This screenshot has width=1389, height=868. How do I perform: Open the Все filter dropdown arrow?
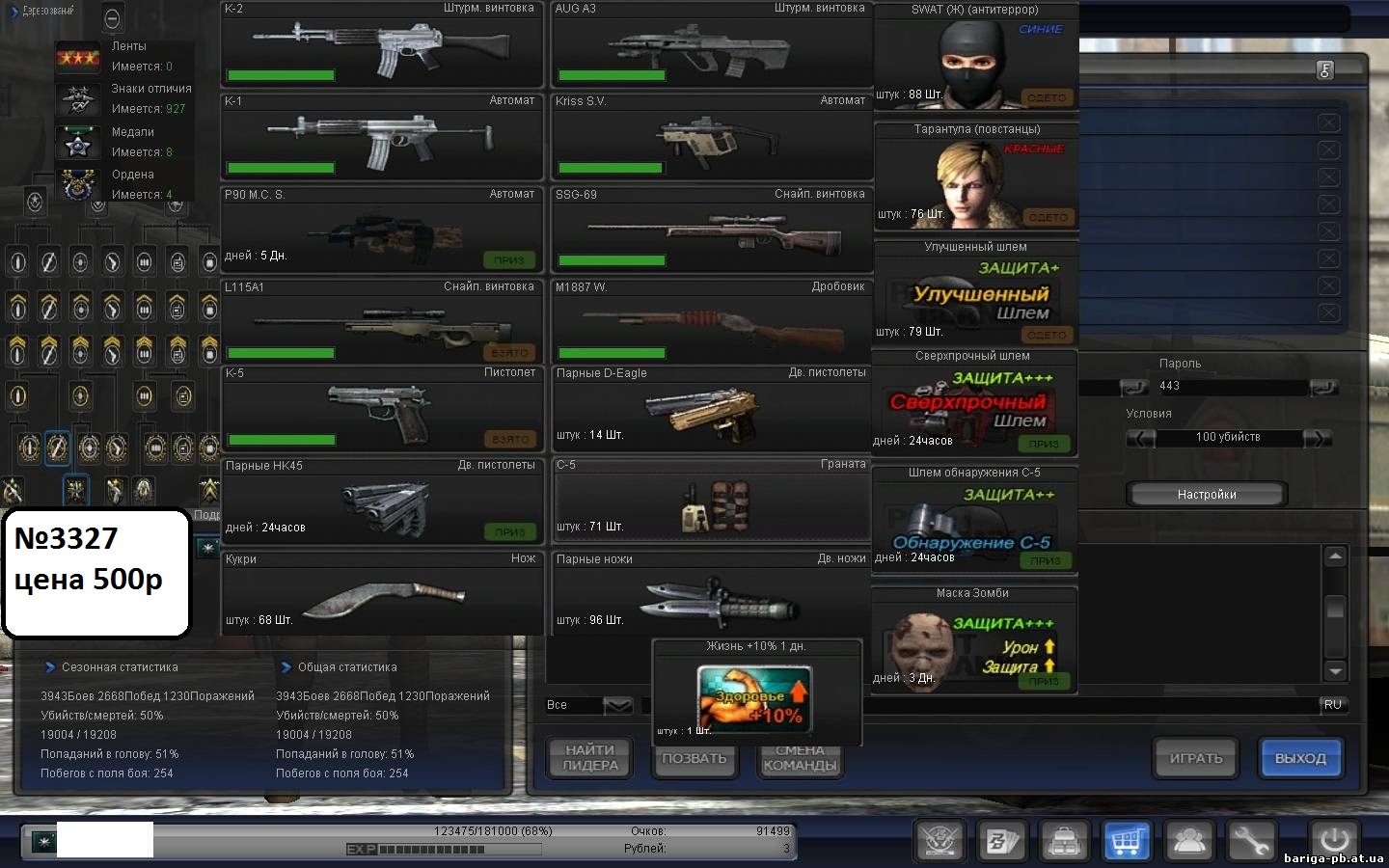click(617, 705)
